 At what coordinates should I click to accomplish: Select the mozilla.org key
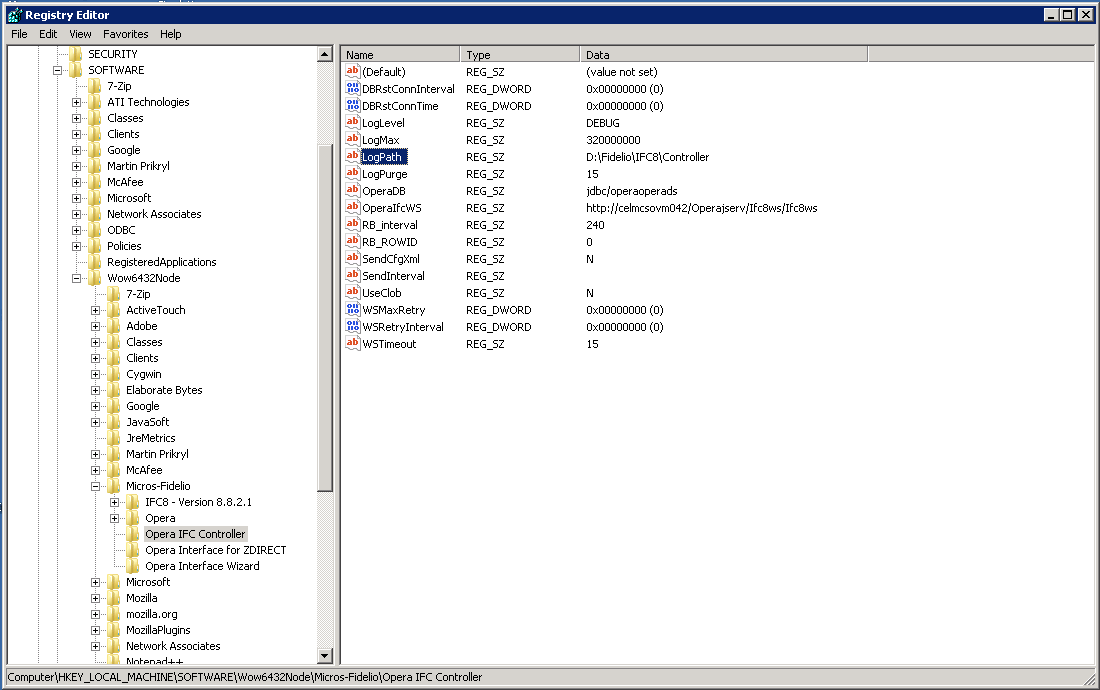pos(152,614)
